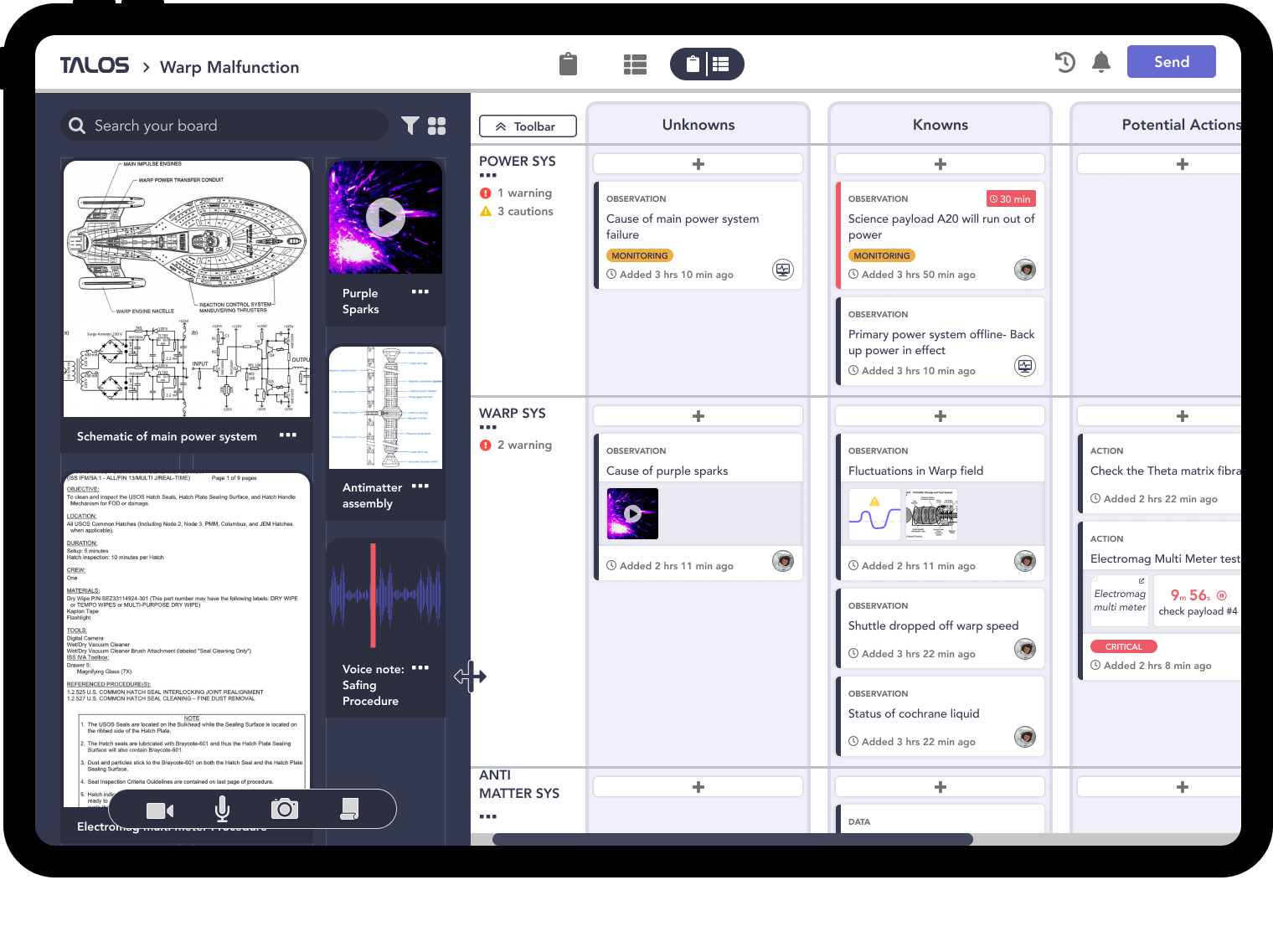The width and height of the screenshot is (1273, 952).
Task: Start video recording with camcorder icon
Action: coord(159,810)
